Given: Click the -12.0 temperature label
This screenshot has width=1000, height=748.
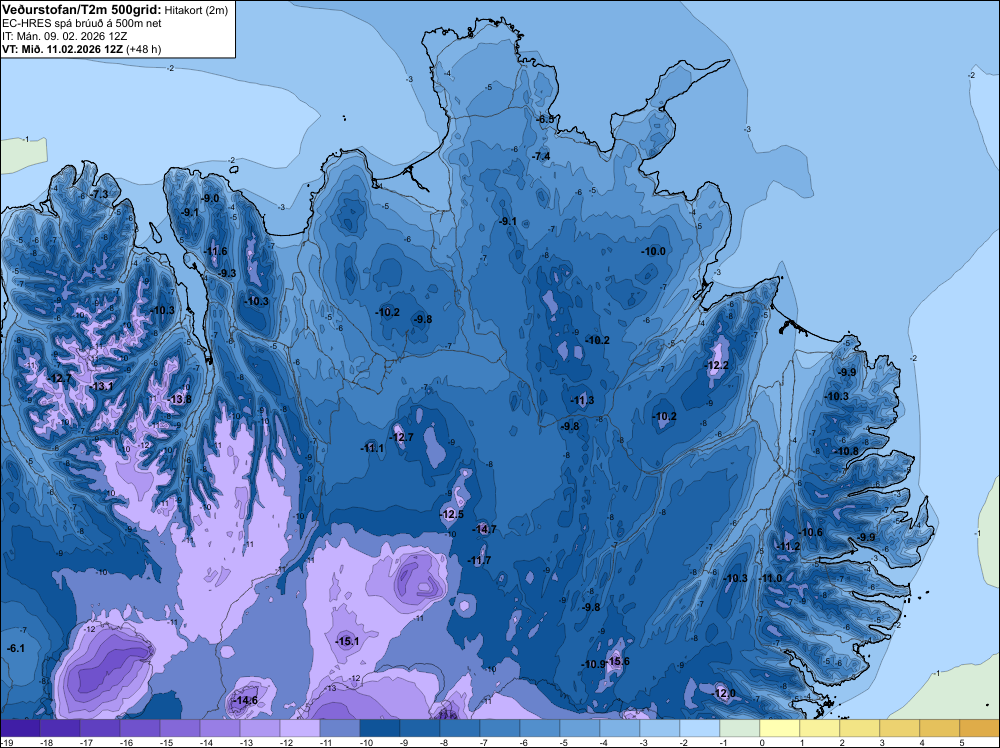Looking at the screenshot, I should 724,693.
